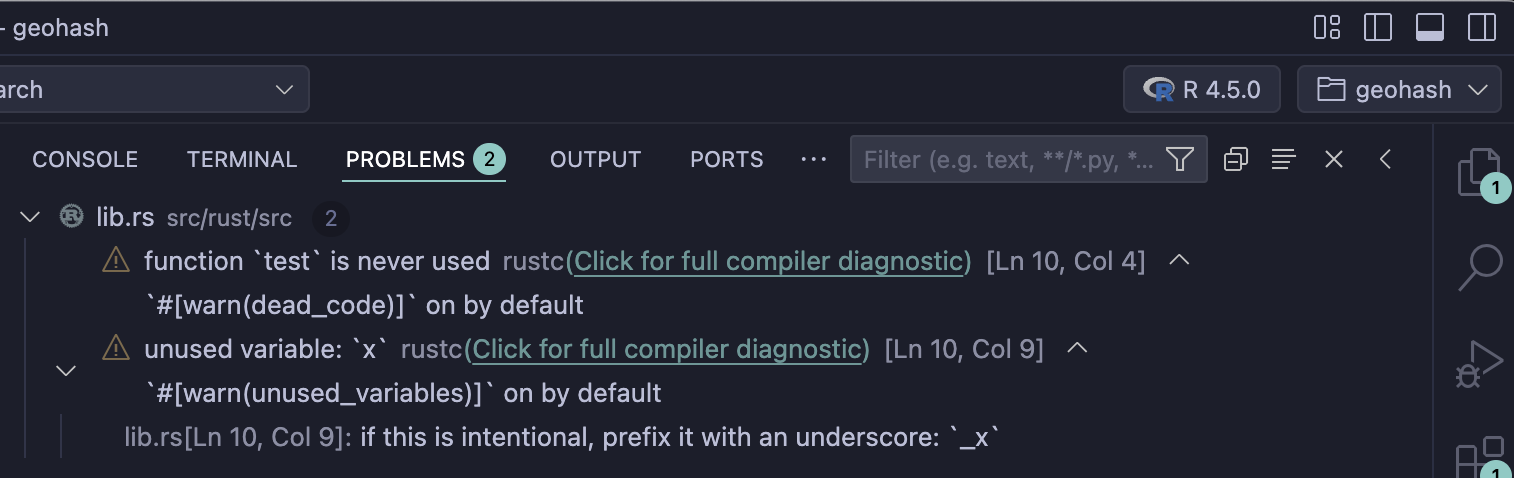The image size is (1514, 478).
Task: Toggle the secondary side bar visibility
Action: click(x=1482, y=27)
